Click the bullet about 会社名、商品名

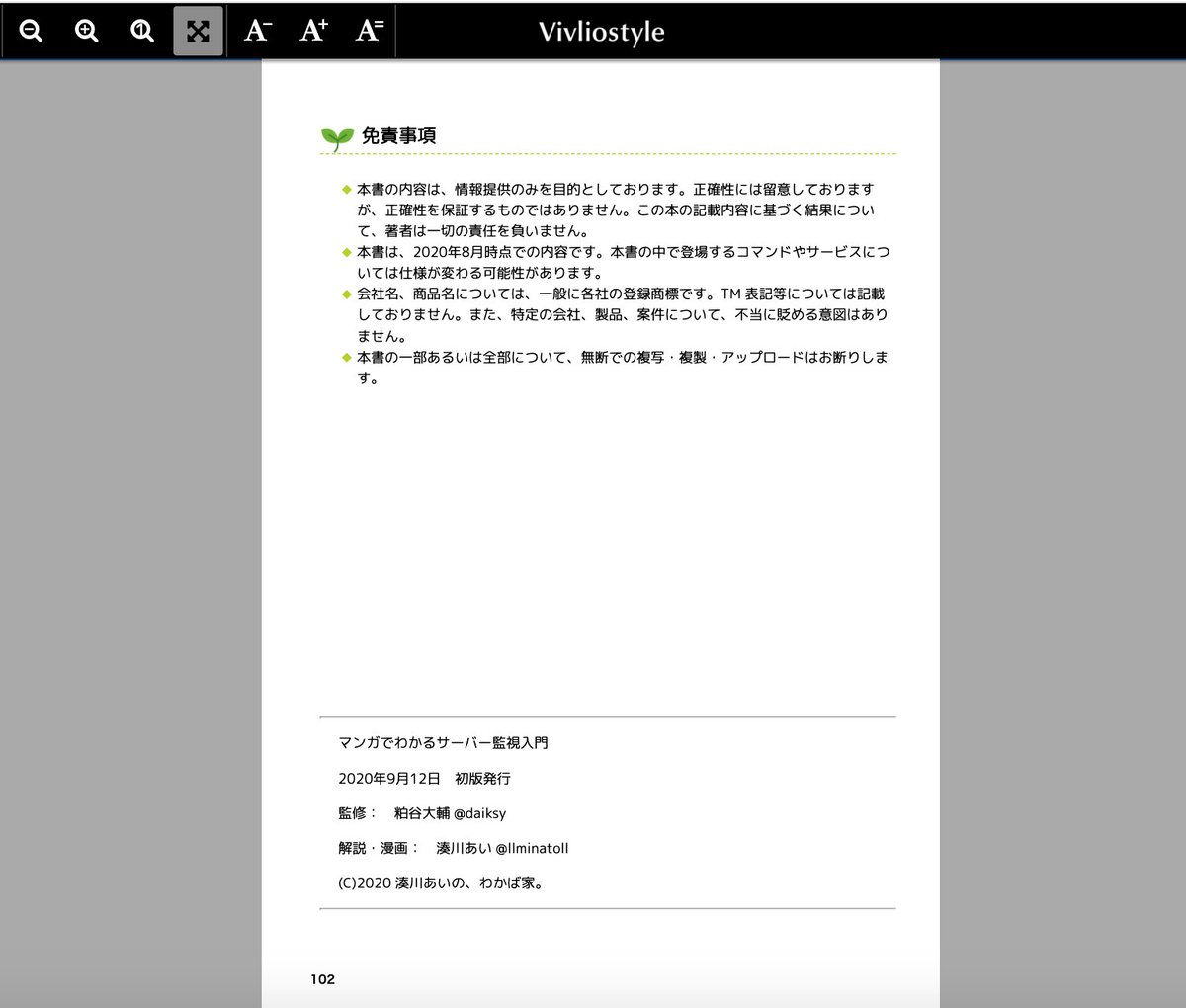[616, 314]
